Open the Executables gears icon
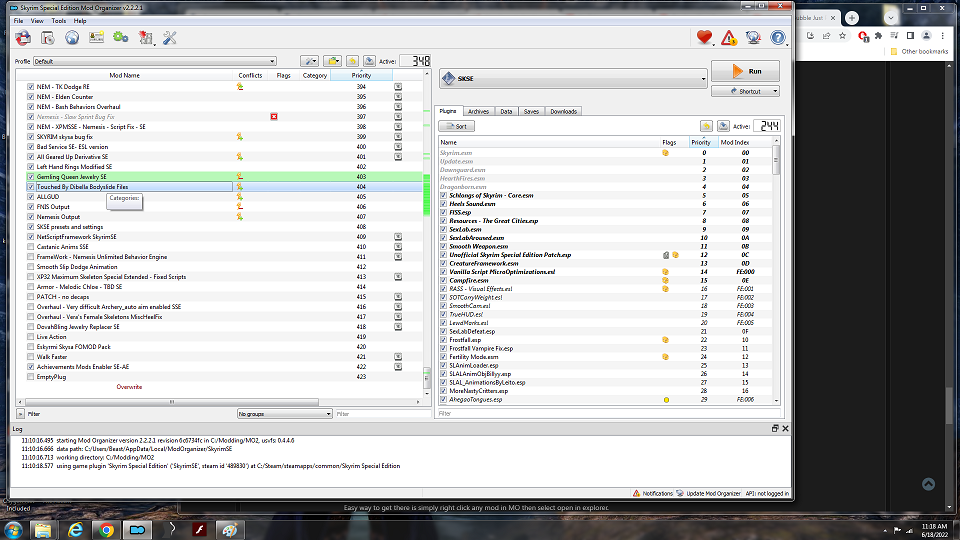This screenshot has width=960, height=540. [121, 38]
